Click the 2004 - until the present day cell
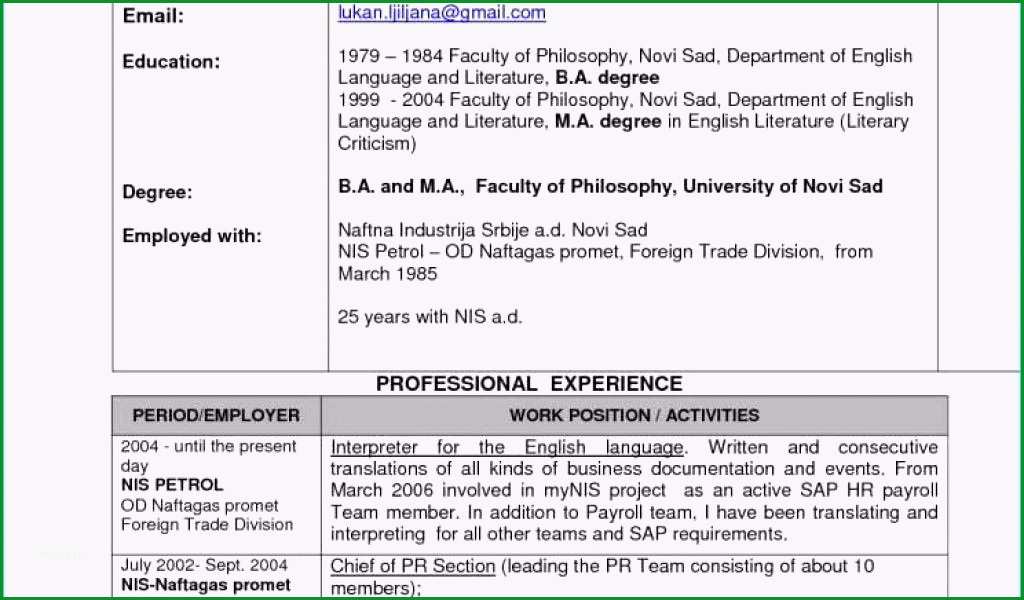This screenshot has height=600, width=1024. pyautogui.click(x=208, y=456)
